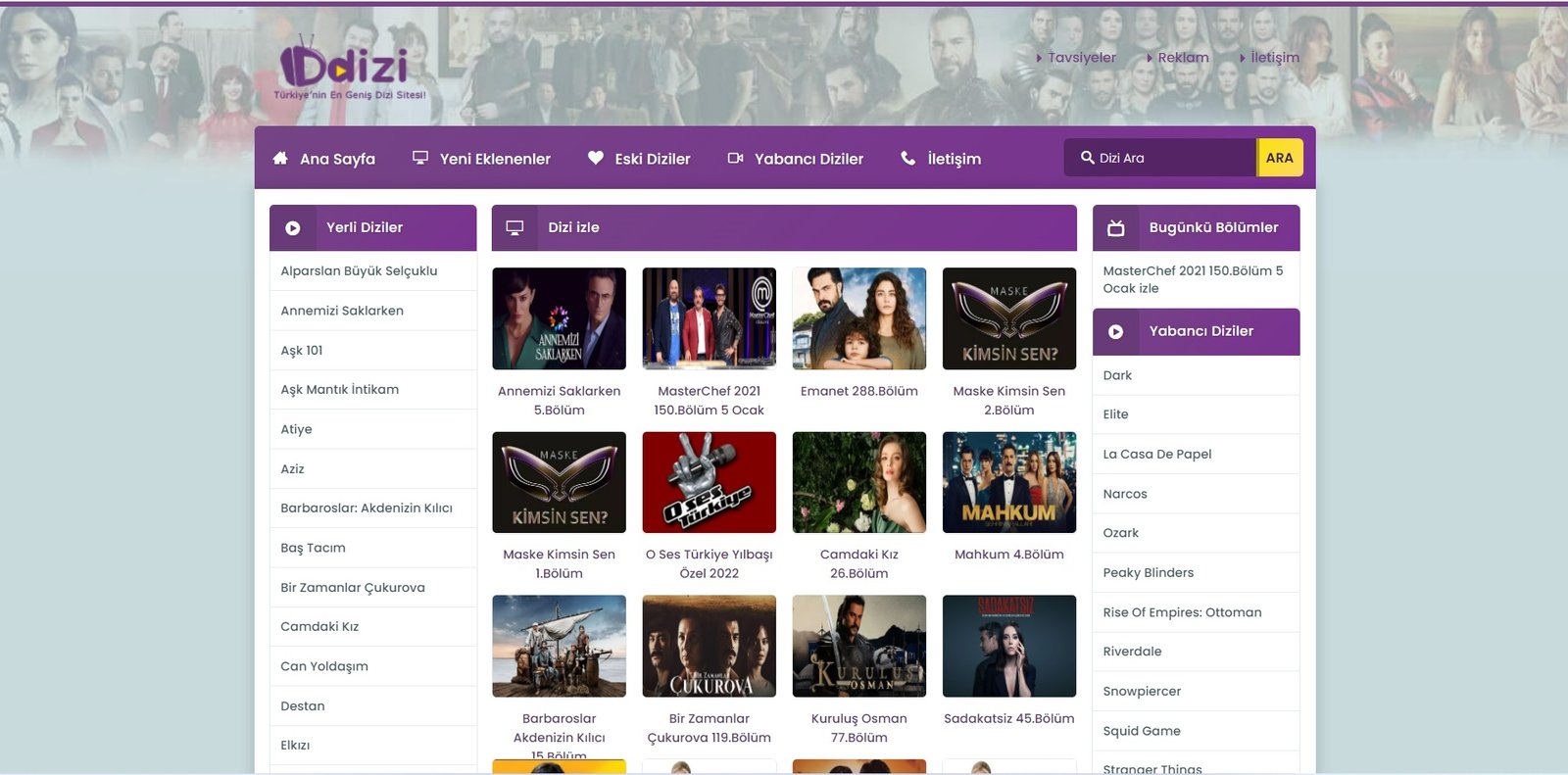Open the Tavsiyeler link at top

point(1082,58)
